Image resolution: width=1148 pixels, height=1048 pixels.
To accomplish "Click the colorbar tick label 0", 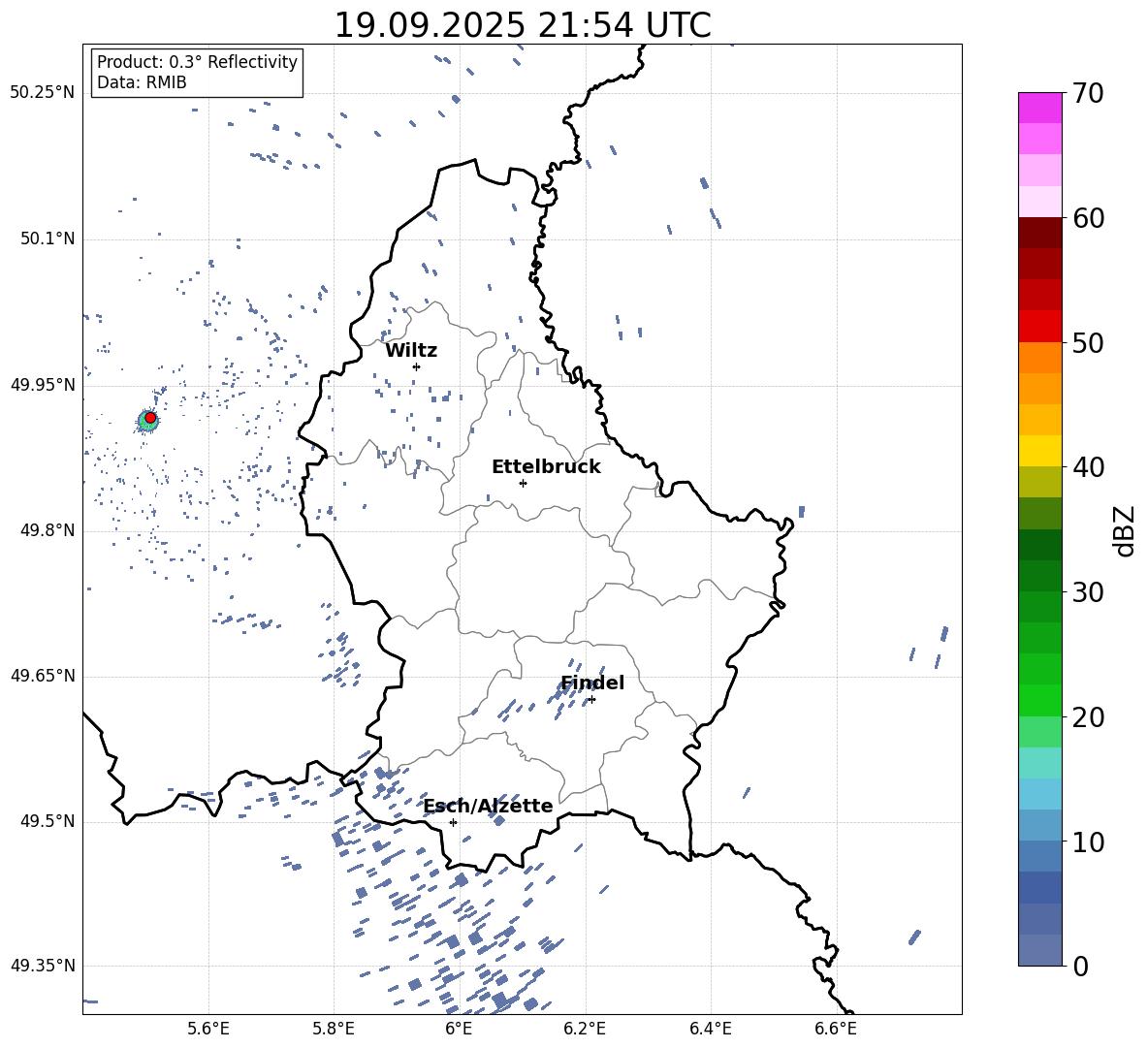I will click(x=1080, y=967).
